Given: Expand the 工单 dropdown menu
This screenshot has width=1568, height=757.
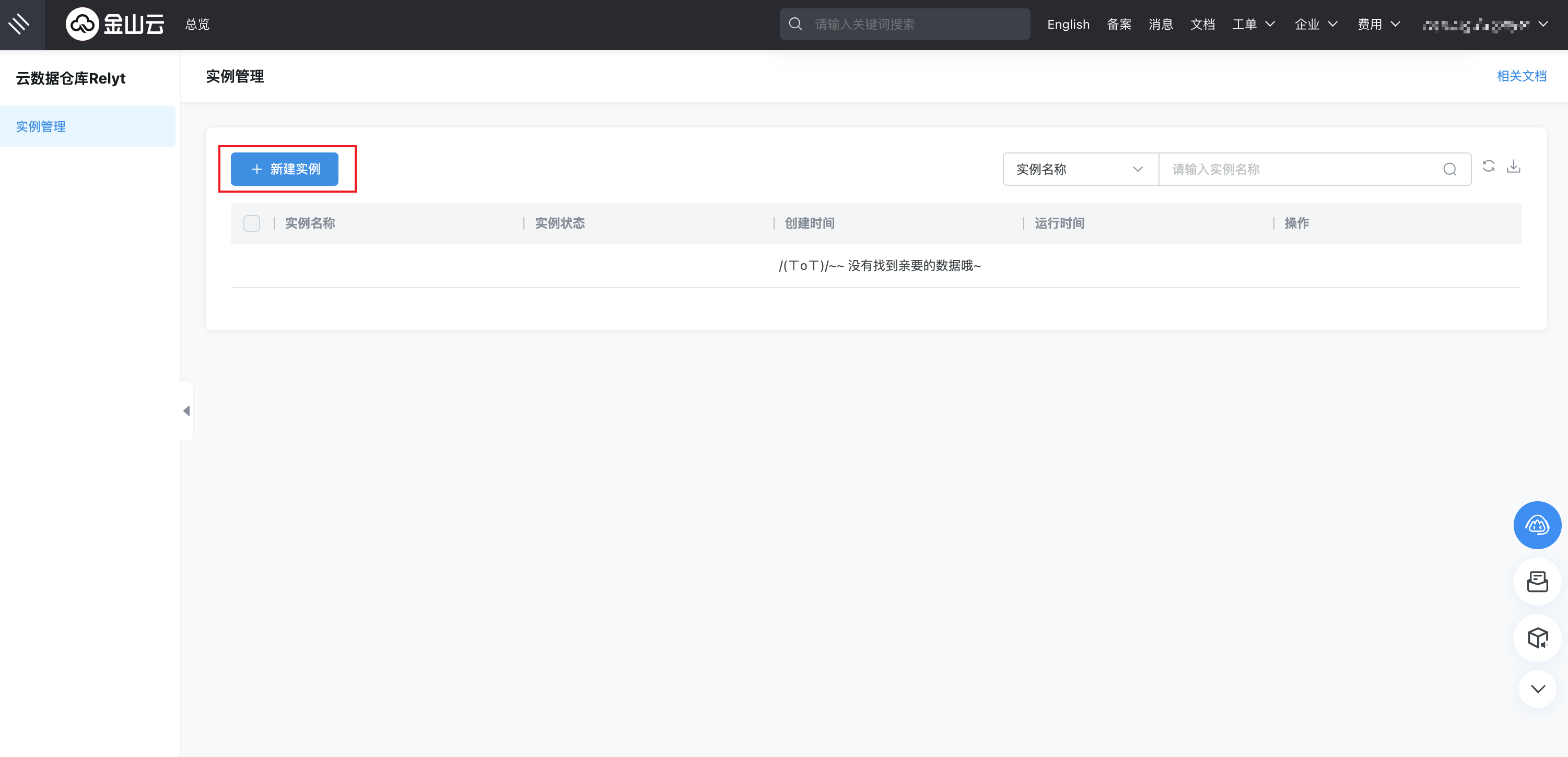Looking at the screenshot, I should (1253, 25).
